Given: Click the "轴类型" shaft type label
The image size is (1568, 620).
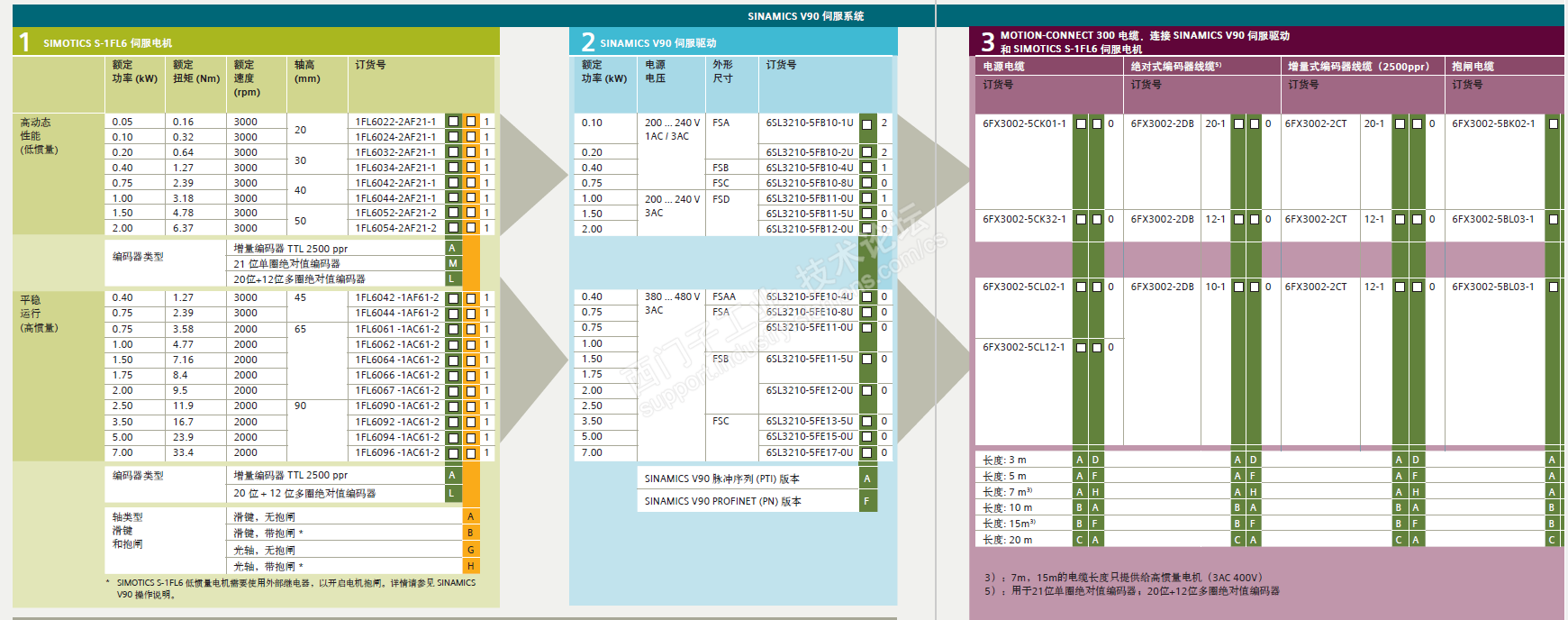Looking at the screenshot, I should [x=128, y=517].
